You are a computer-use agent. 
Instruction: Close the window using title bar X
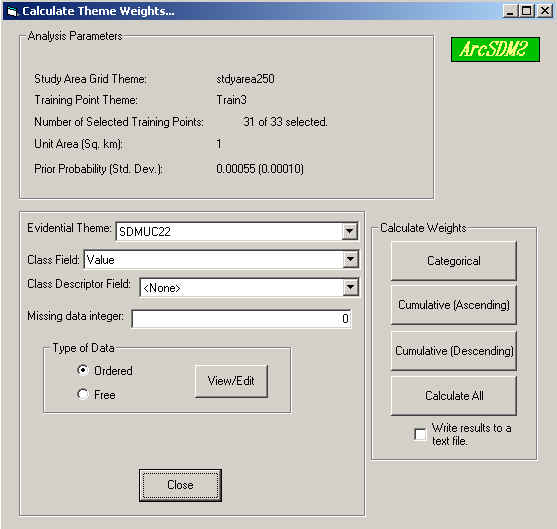click(544, 11)
